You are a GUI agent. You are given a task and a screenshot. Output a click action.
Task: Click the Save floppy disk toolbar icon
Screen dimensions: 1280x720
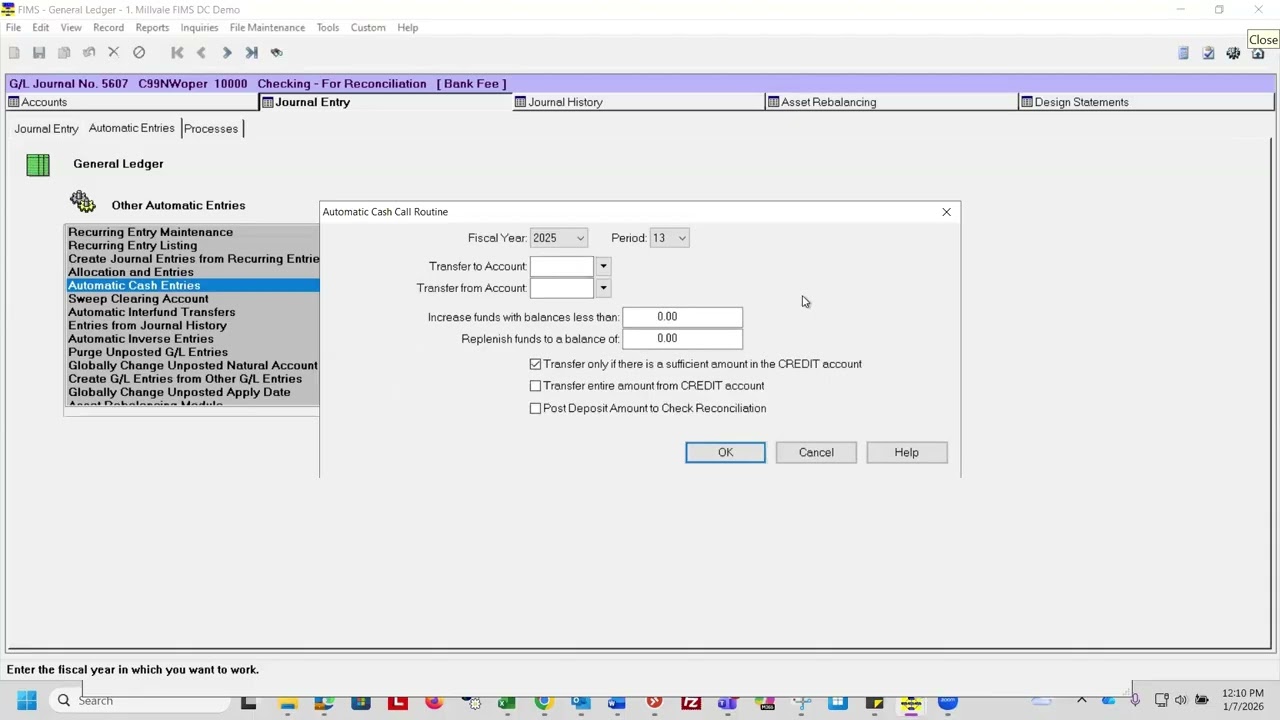pyautogui.click(x=39, y=52)
